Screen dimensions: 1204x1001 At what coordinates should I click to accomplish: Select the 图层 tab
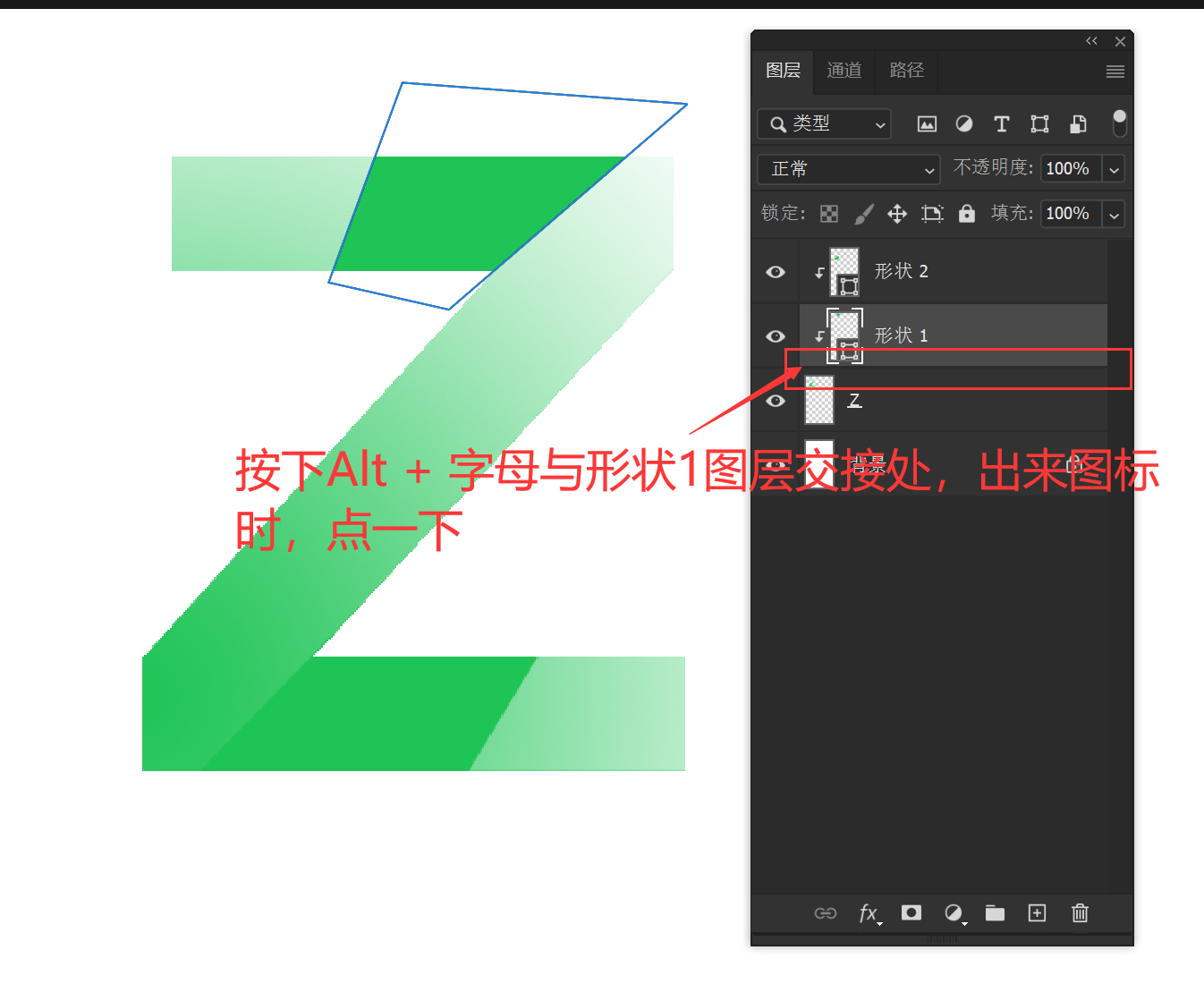(x=783, y=71)
